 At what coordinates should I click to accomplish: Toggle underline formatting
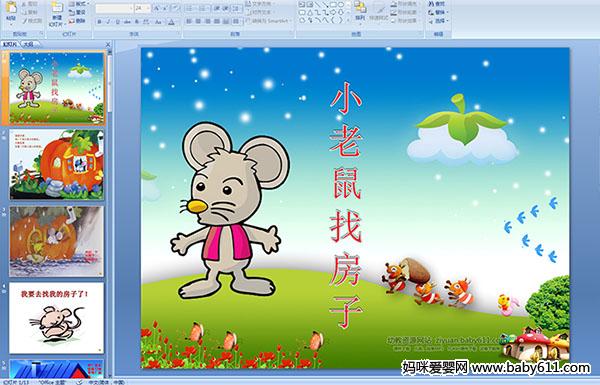(x=117, y=22)
